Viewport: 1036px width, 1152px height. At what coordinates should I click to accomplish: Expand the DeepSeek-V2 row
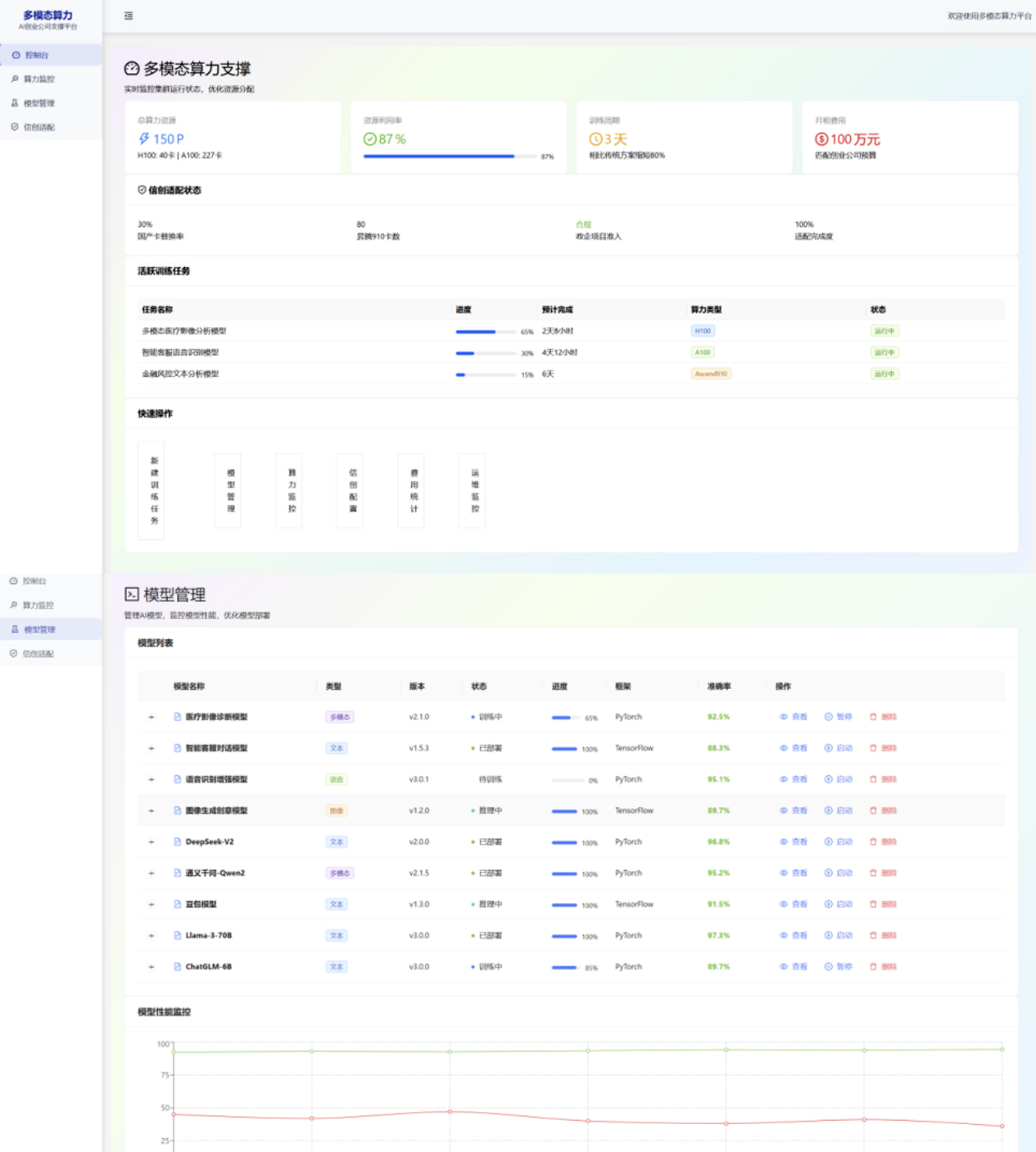(152, 841)
